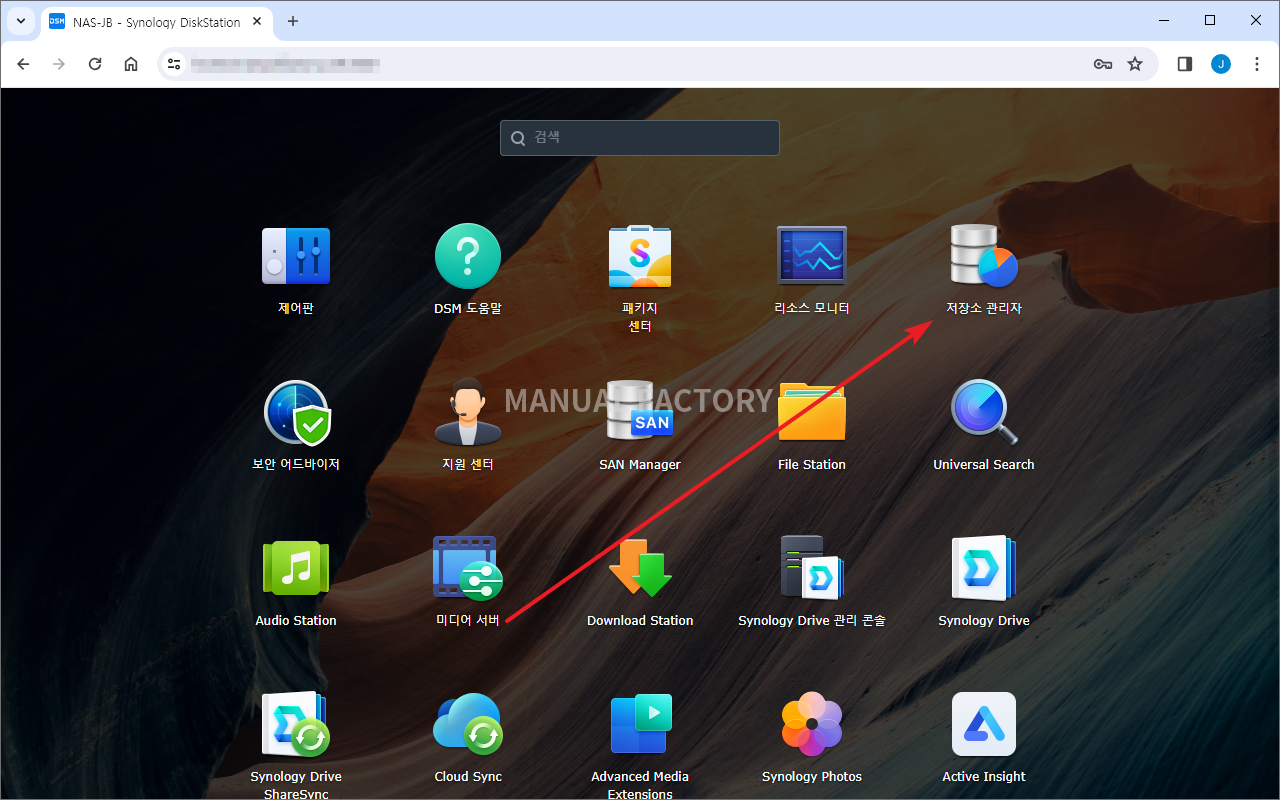Launch 미디어 서버 media server
This screenshot has width=1280, height=800.
pos(468,568)
